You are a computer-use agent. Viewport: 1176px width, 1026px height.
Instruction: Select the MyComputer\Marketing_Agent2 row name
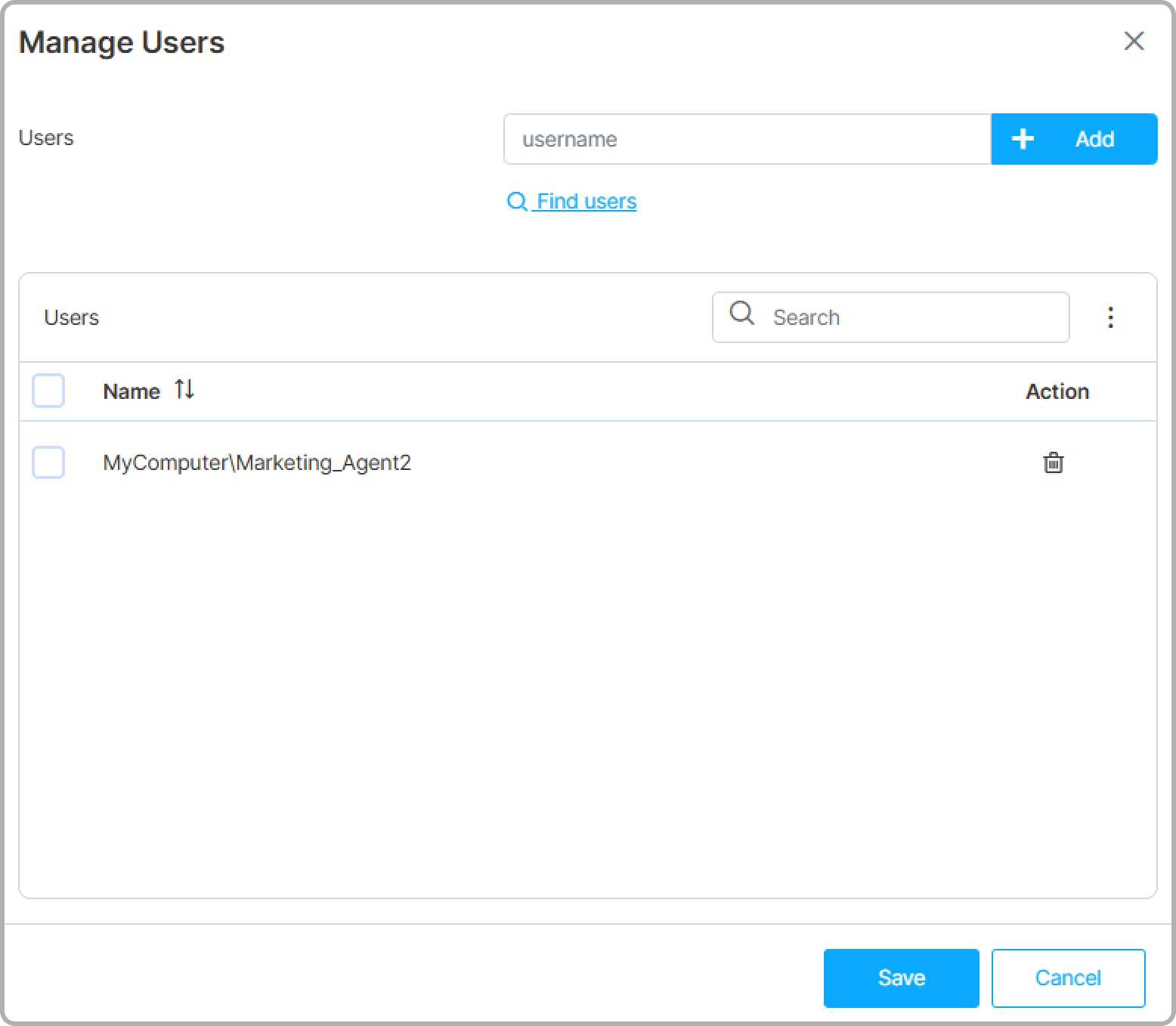click(x=257, y=462)
